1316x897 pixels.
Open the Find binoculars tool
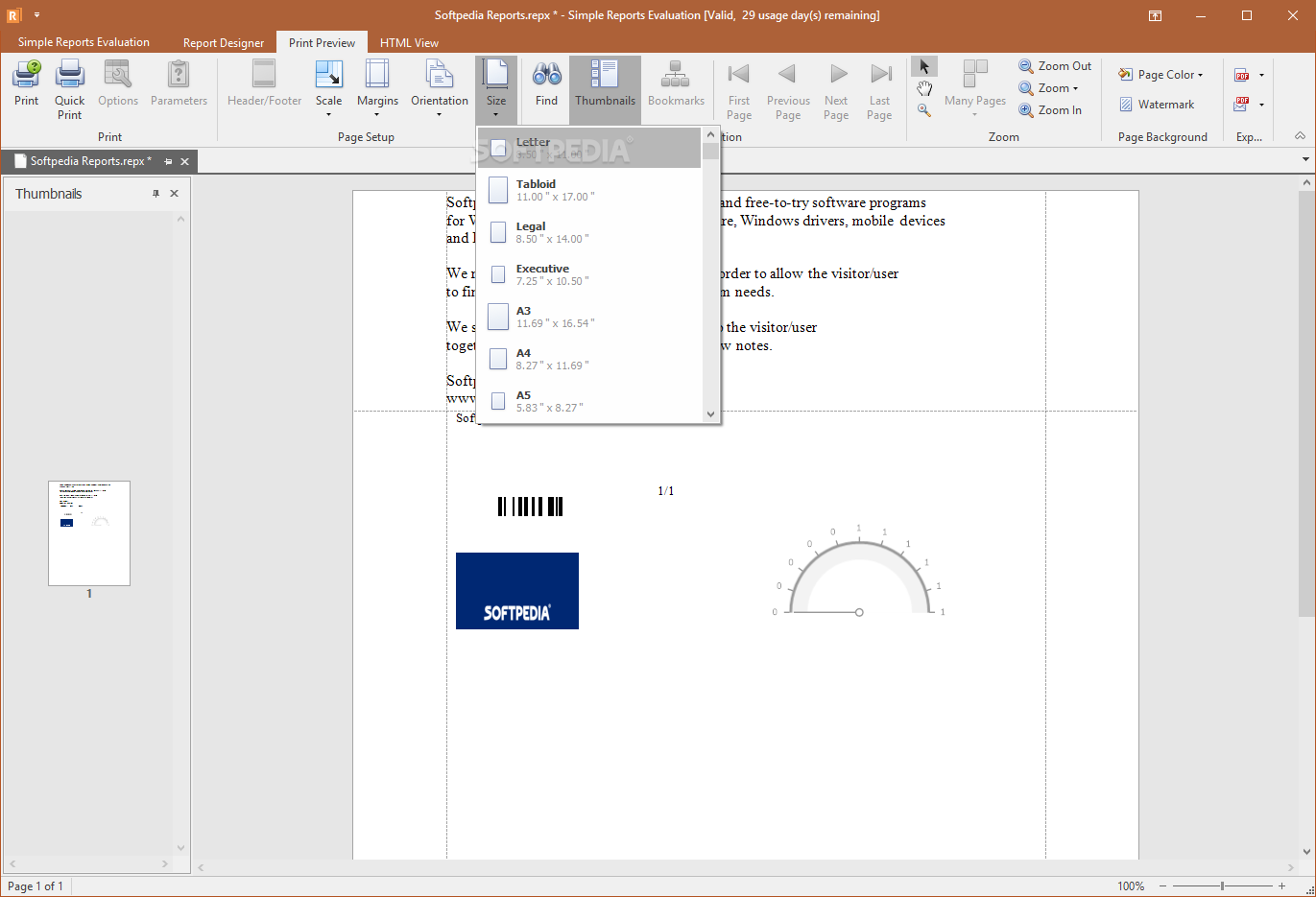click(x=546, y=75)
